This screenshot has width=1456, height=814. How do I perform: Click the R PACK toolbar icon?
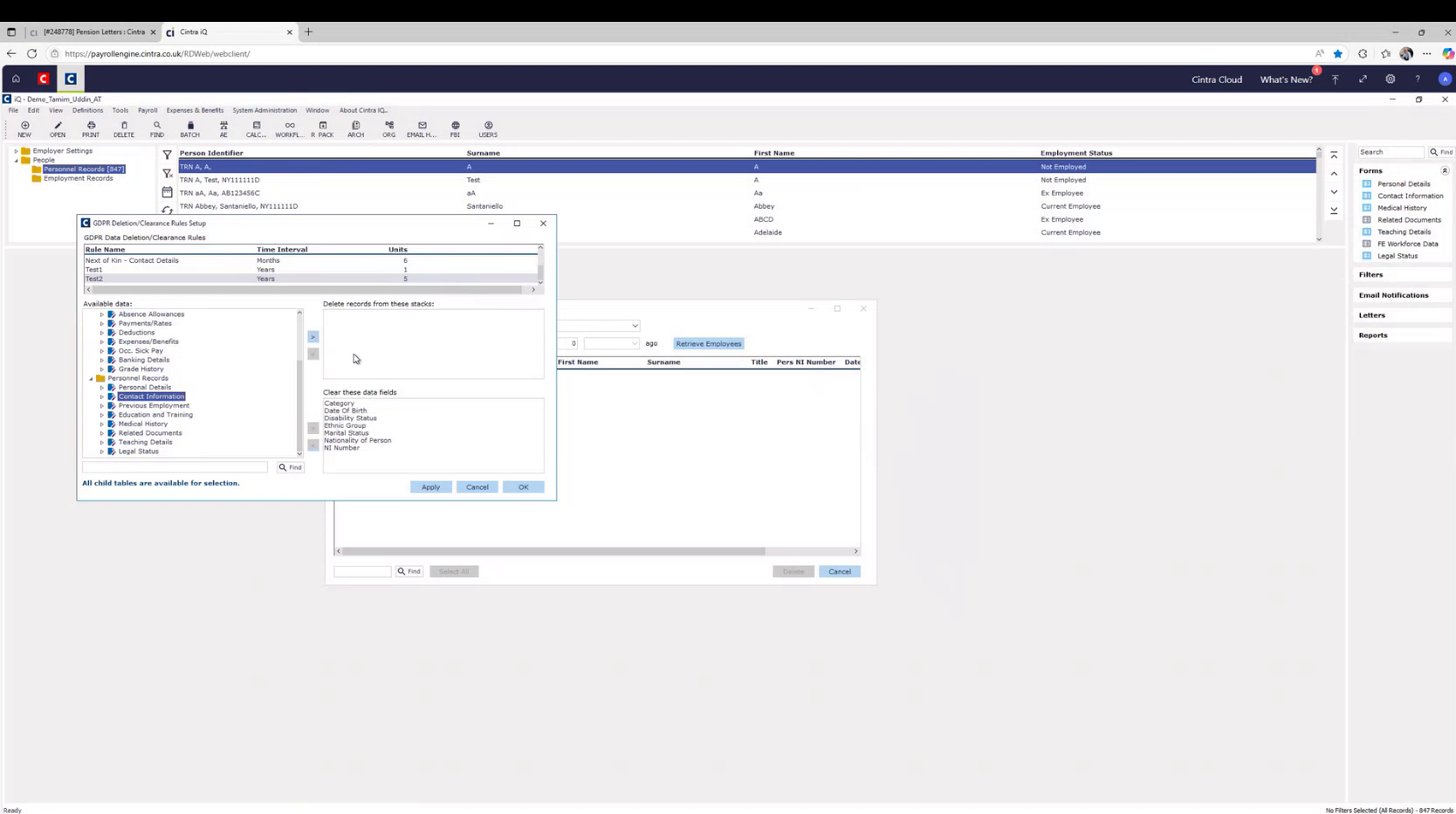323,129
